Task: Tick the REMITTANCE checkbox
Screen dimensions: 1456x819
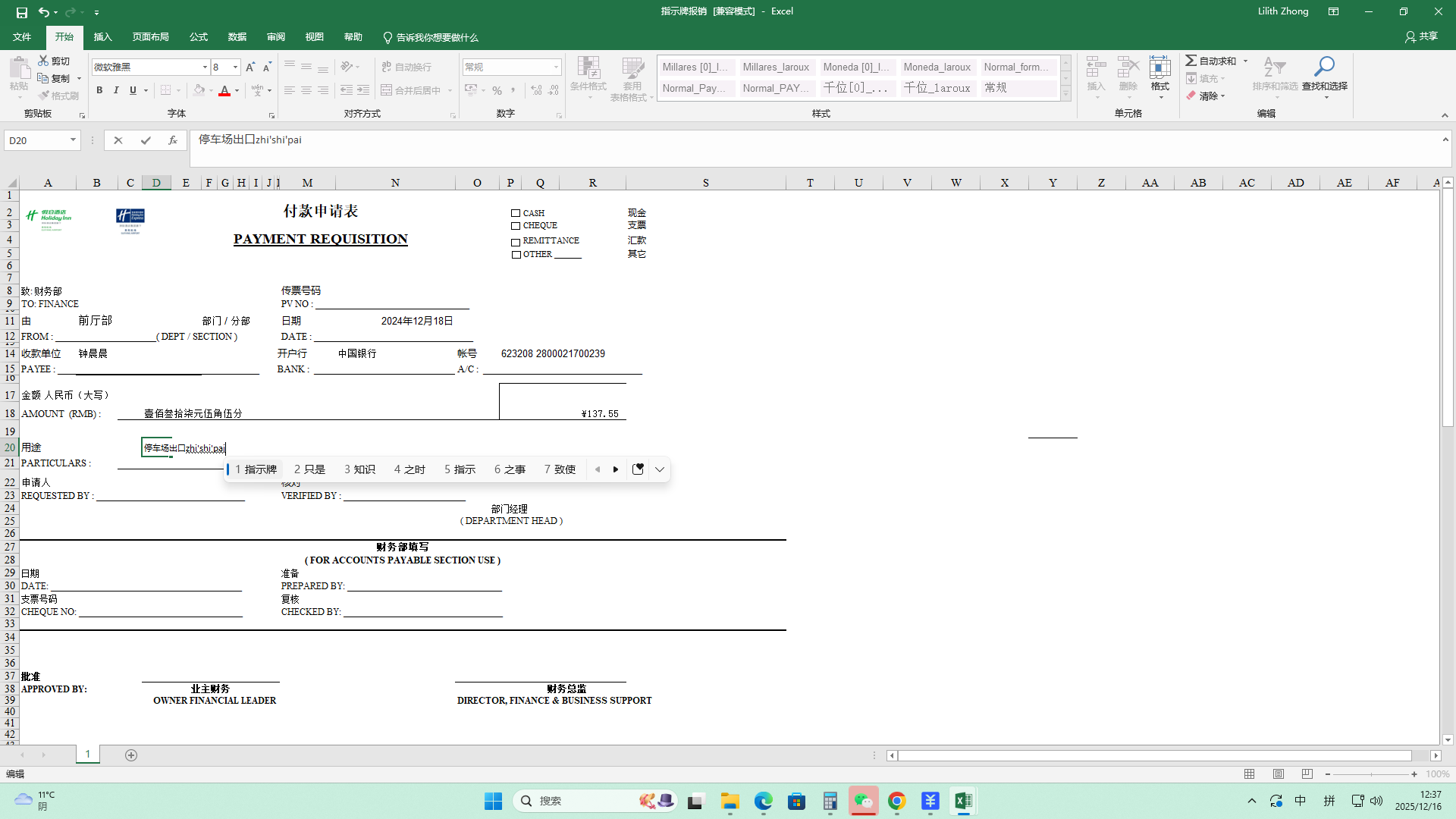Action: coord(516,242)
